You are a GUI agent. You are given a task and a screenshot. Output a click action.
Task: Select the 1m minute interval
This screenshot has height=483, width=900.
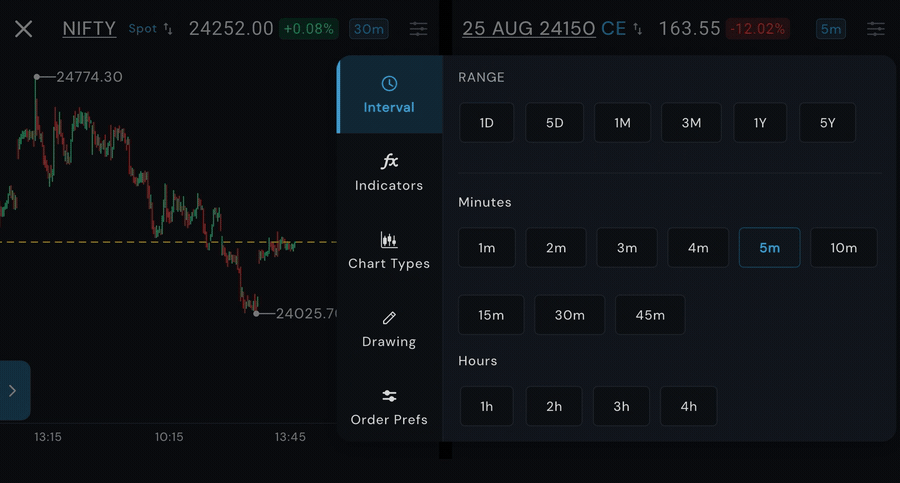487,248
